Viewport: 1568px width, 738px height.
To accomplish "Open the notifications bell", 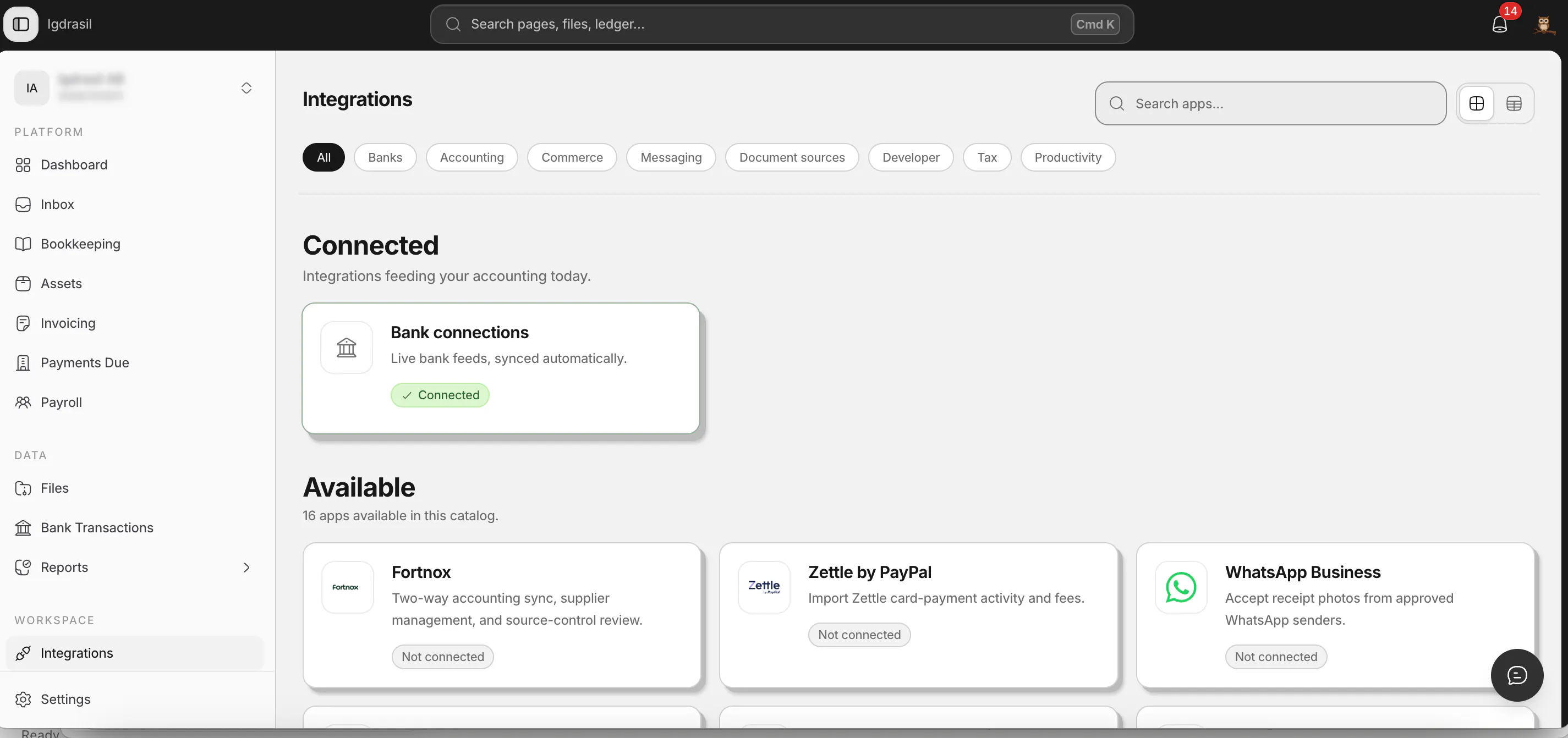I will [1499, 24].
